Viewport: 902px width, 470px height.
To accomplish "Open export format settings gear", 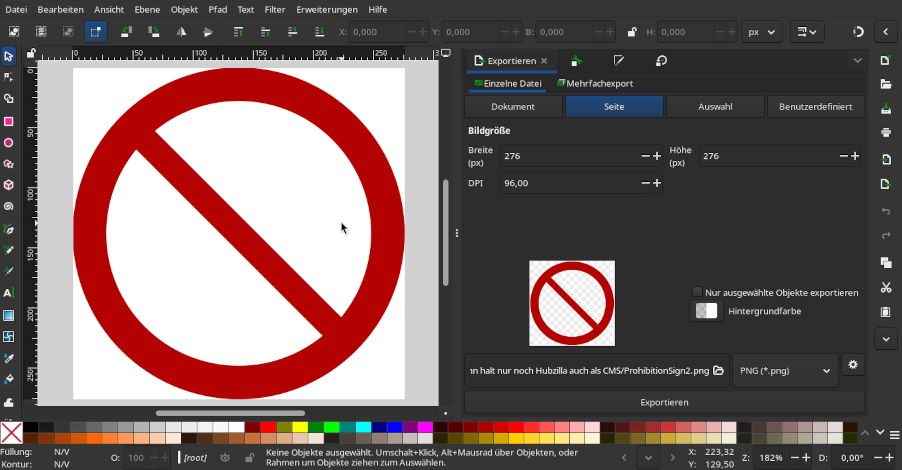I will 853,365.
